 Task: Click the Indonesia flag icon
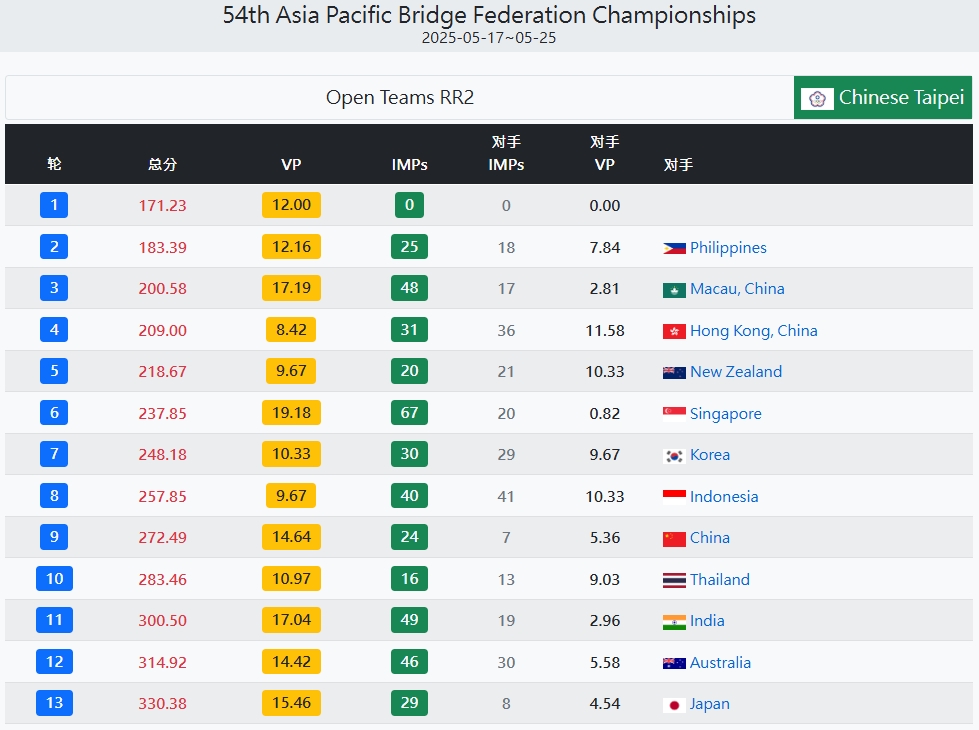click(x=674, y=497)
